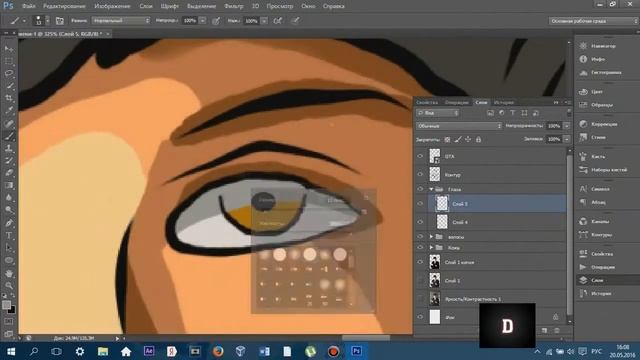Open the Образцы swatches panel
The width and height of the screenshot is (640, 360).
pyautogui.click(x=602, y=105)
